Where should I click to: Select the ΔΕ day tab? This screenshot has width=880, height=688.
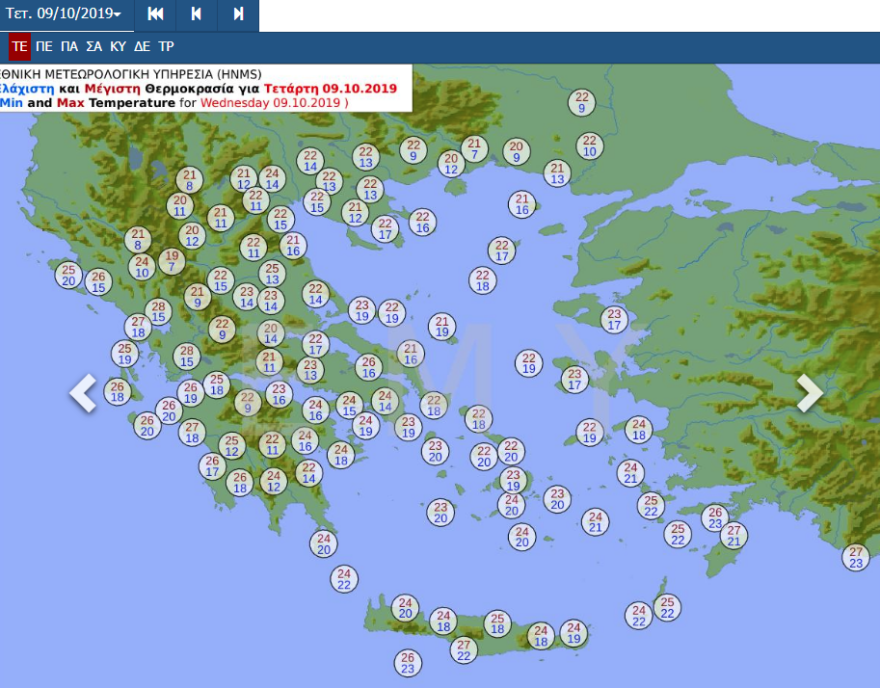142,47
